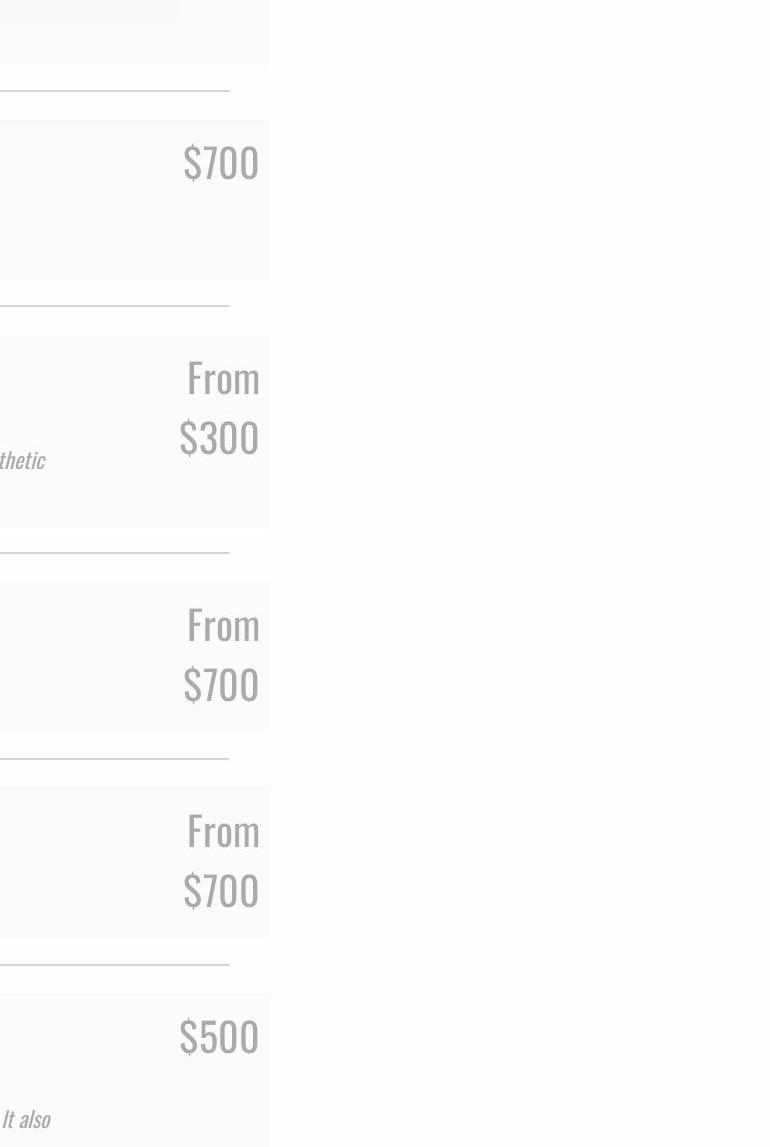Click divider between the two From $700 cards
Image resolution: width=770 pixels, height=1147 pixels.
pyautogui.click(x=114, y=759)
